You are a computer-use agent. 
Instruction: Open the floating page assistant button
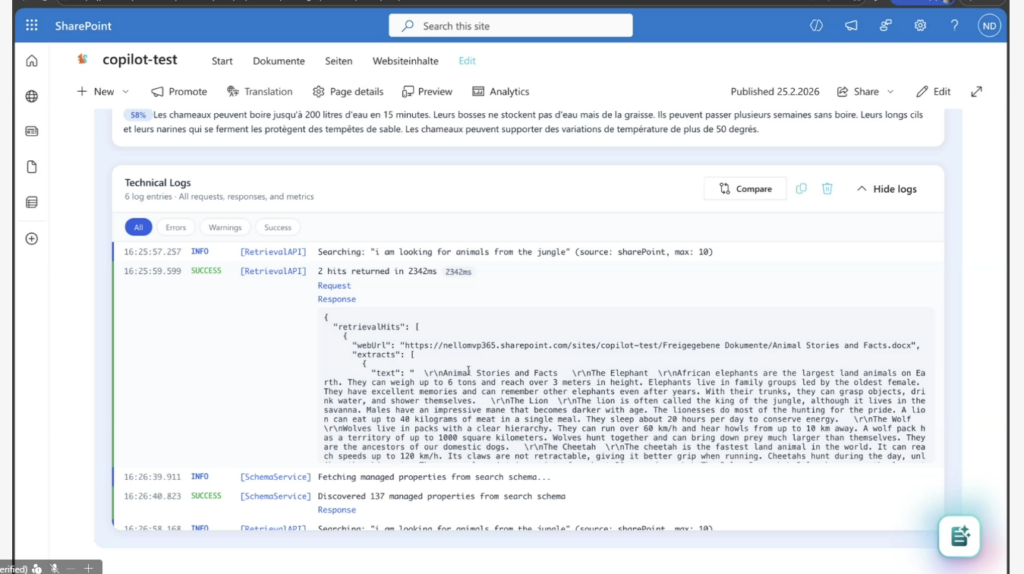pos(959,536)
